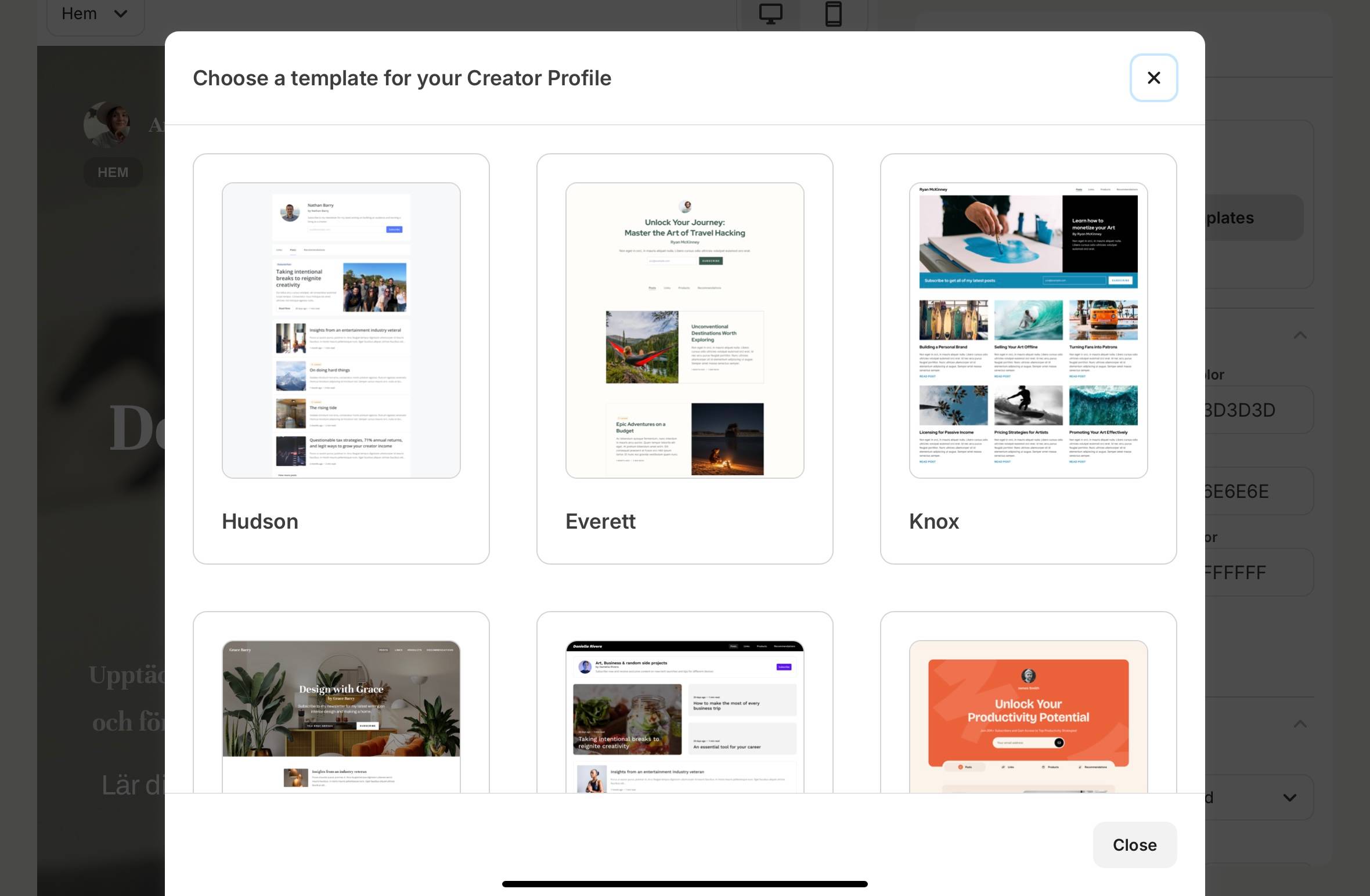The width and height of the screenshot is (1370, 896).
Task: Select the Knox template thumbnail
Action: tap(1028, 330)
